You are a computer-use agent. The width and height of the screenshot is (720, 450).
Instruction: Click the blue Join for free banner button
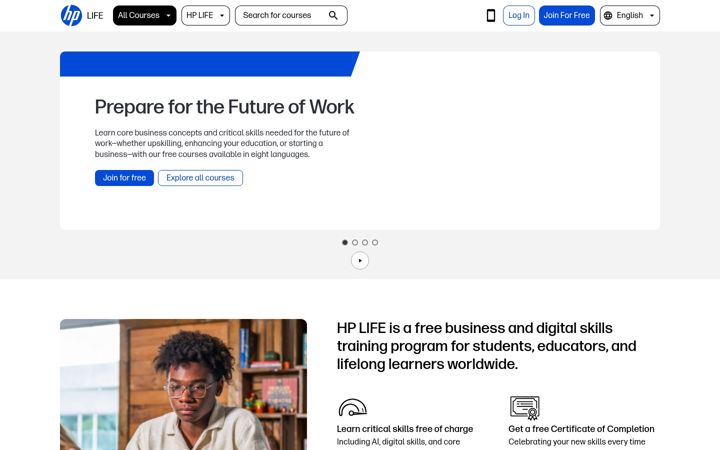[124, 178]
